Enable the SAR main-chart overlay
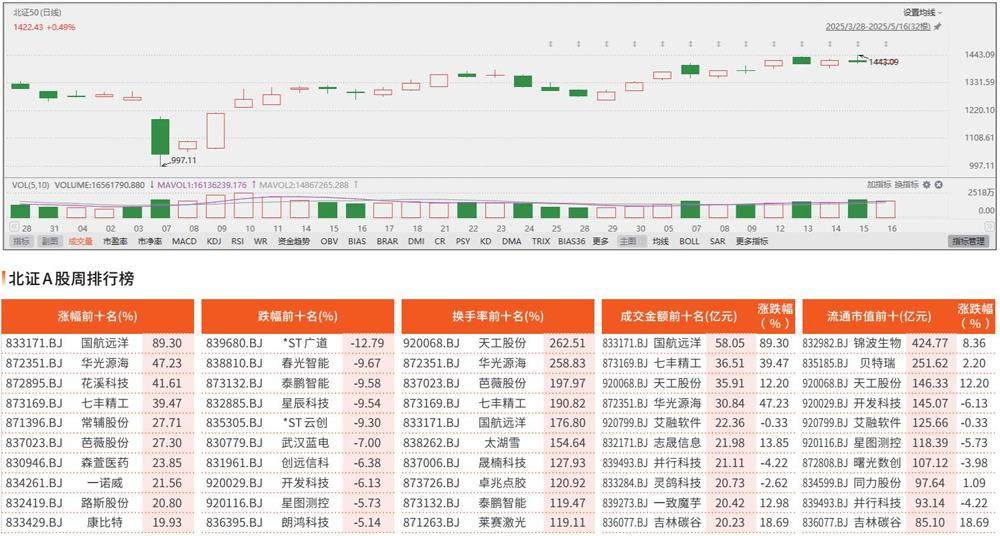1000x536 pixels. (717, 241)
